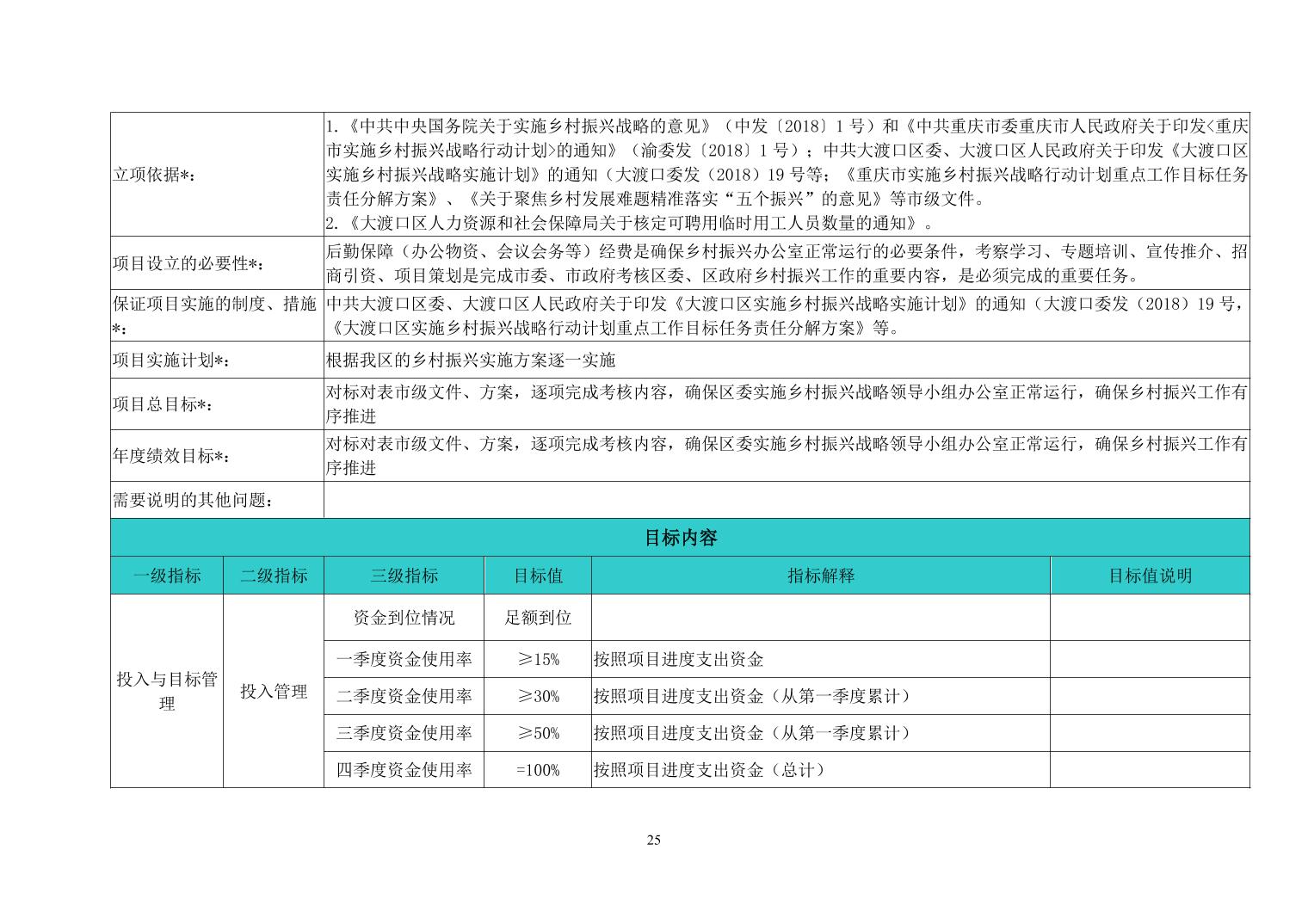Click empty cell beside 需要说明的其他问题

(786, 500)
